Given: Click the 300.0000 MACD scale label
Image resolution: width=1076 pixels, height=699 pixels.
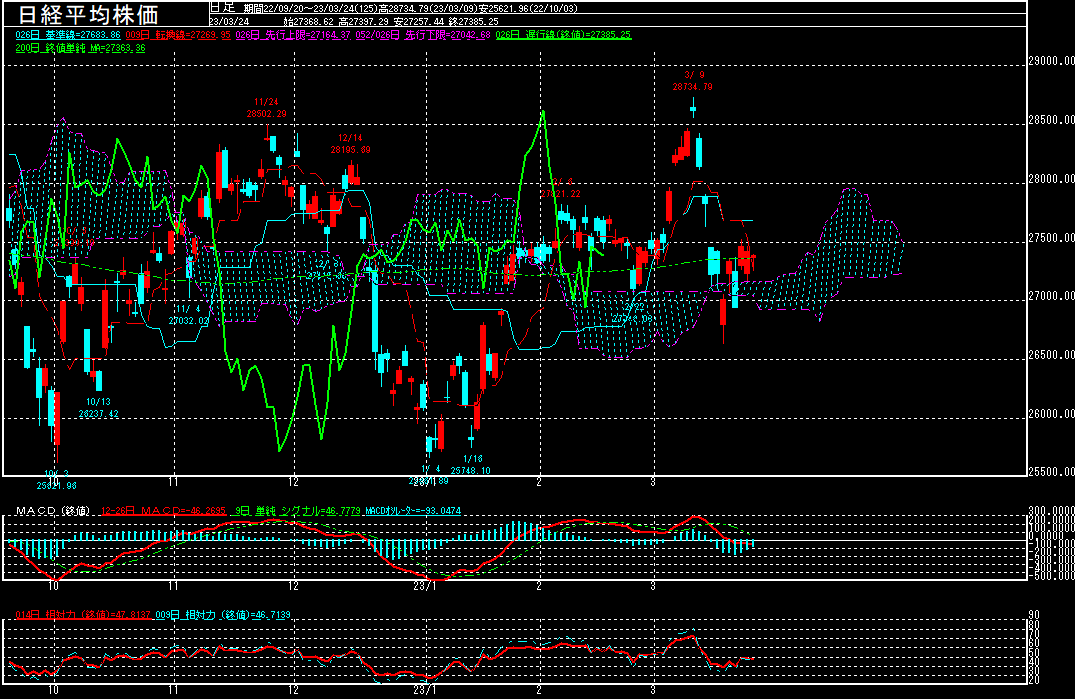Looking at the screenshot, I should [x=1051, y=511].
